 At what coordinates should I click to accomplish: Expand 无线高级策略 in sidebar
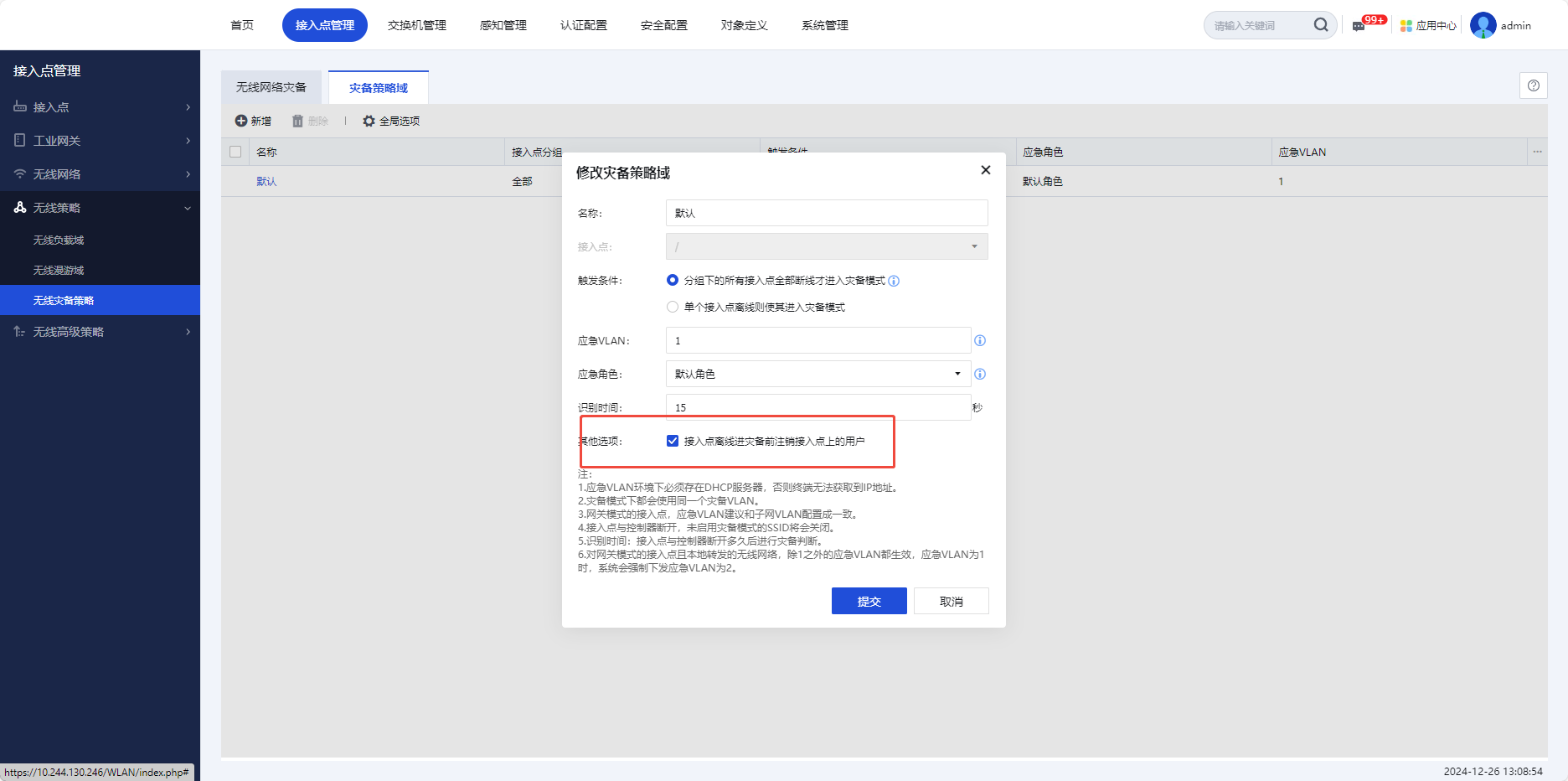(101, 332)
